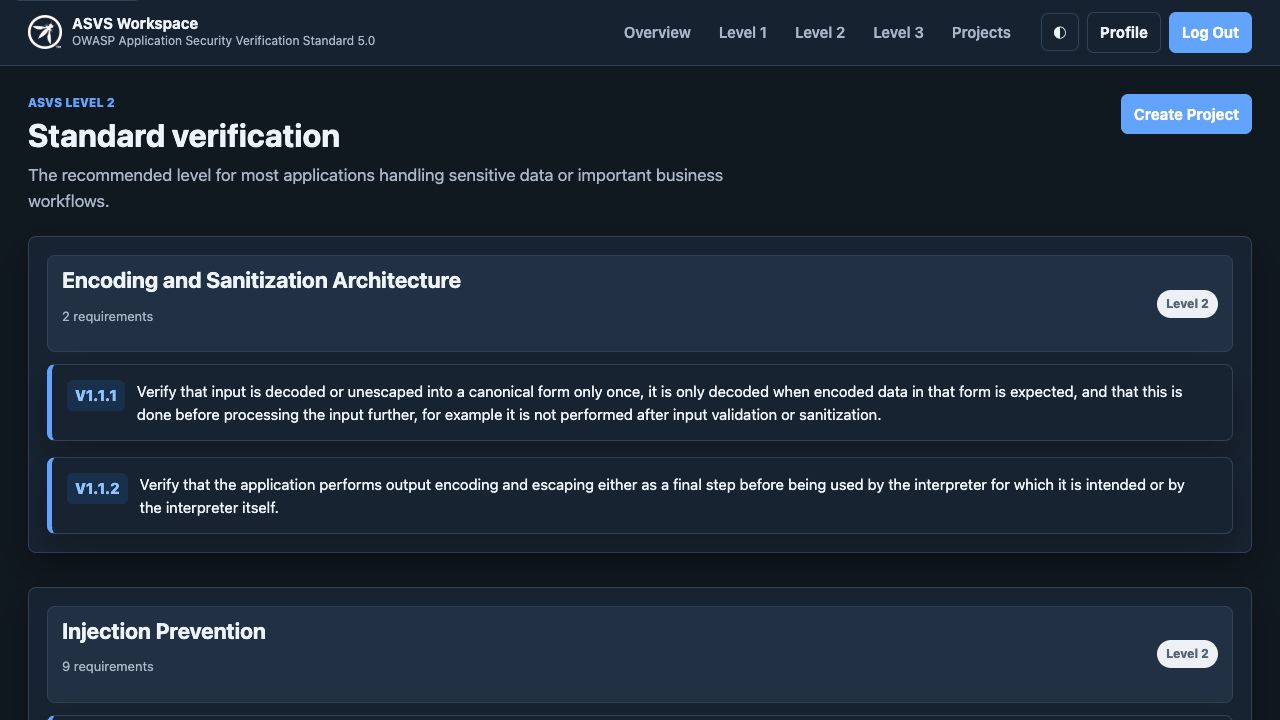Open the Overview nav item
This screenshot has width=1280, height=720.
pos(657,32)
